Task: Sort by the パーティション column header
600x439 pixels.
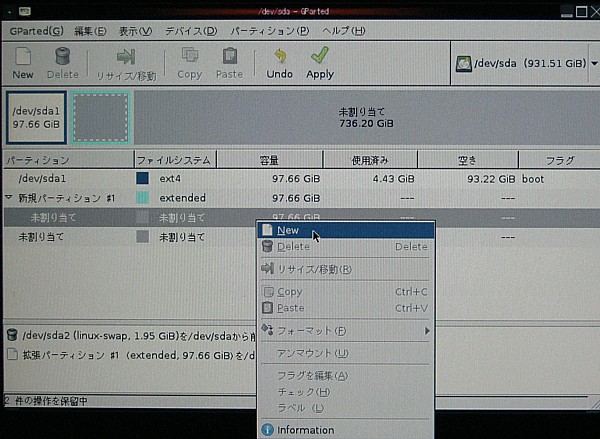Action: (x=69, y=160)
